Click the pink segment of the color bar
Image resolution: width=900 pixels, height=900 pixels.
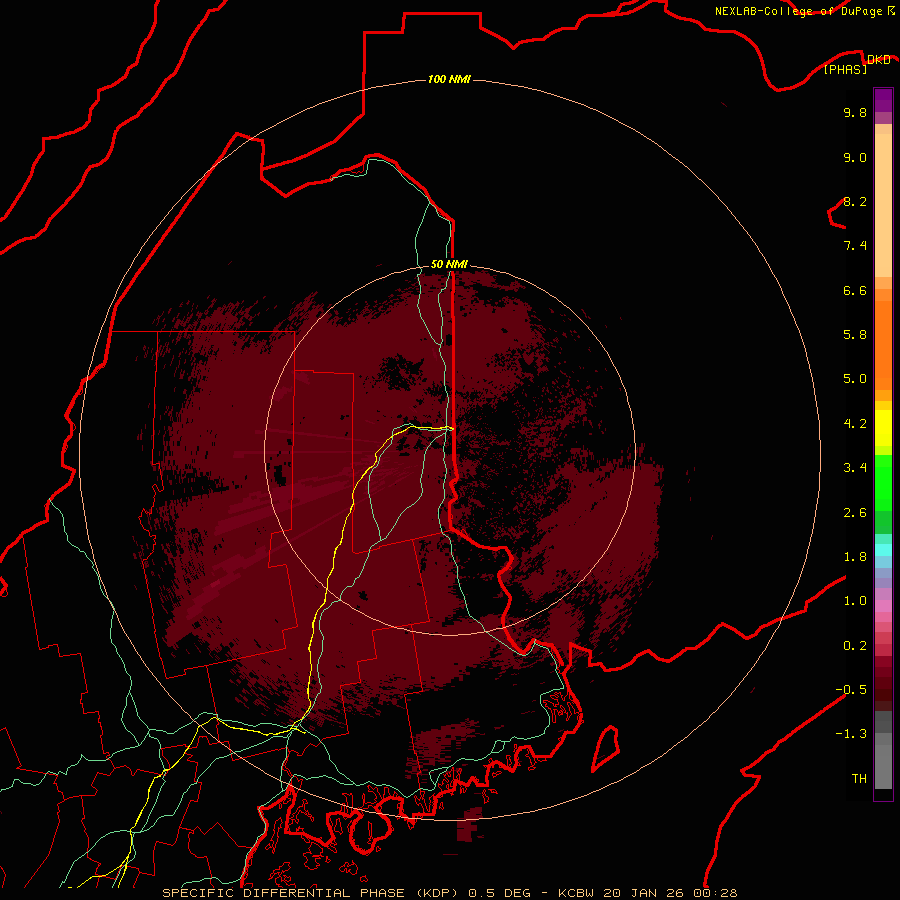coord(883,606)
